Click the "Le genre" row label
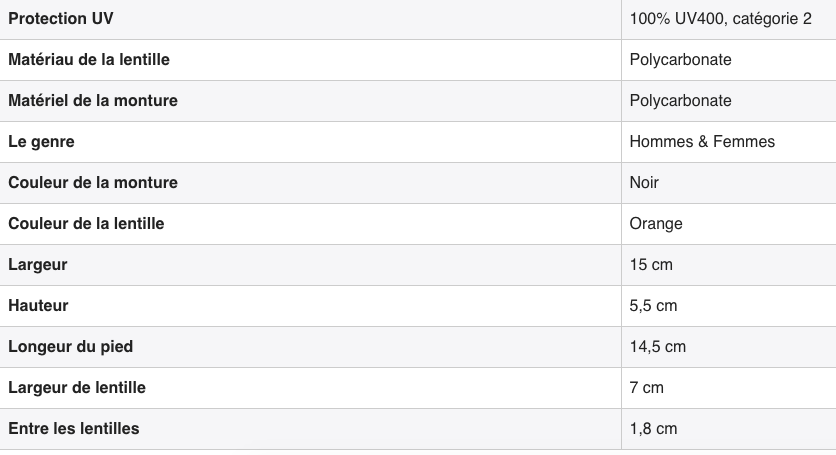 click(41, 142)
